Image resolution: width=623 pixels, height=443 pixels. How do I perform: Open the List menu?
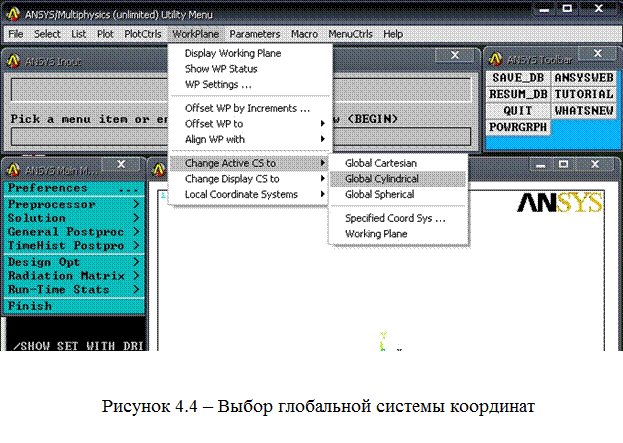click(x=79, y=34)
